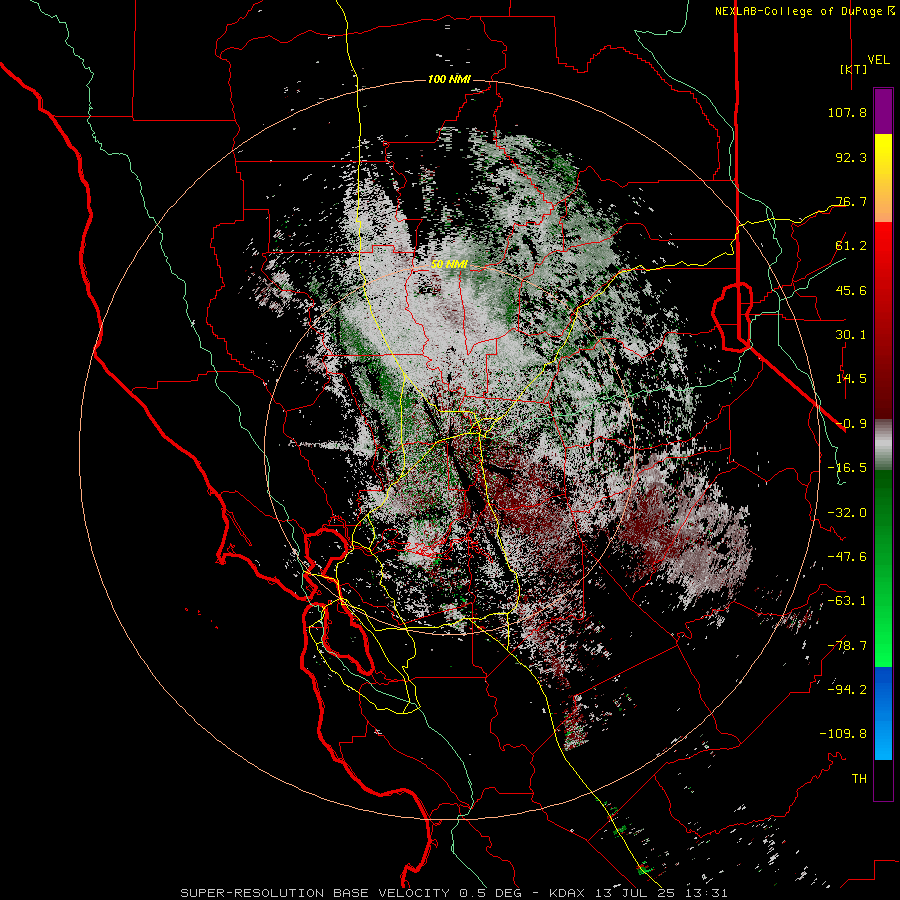Click the TH threshold label

(859, 779)
